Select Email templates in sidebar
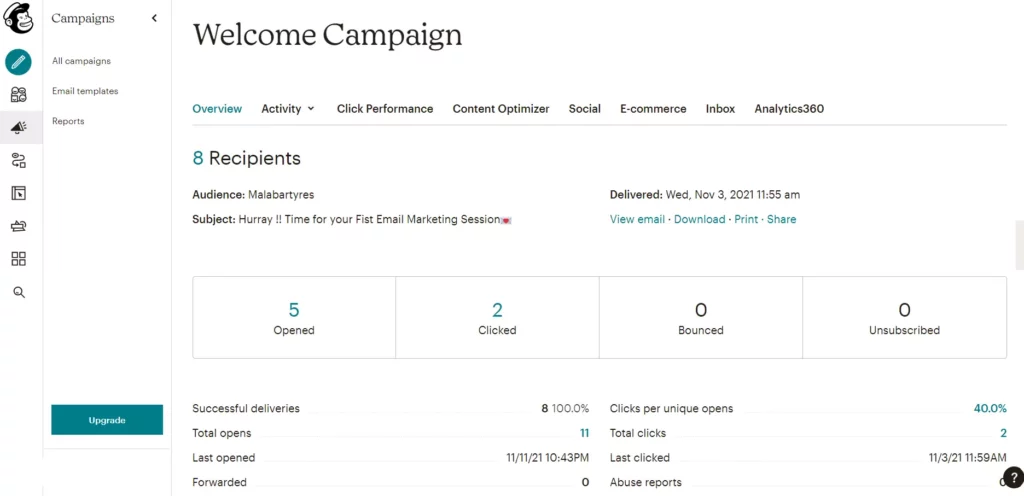Viewport: 1024px width, 496px height. point(85,91)
